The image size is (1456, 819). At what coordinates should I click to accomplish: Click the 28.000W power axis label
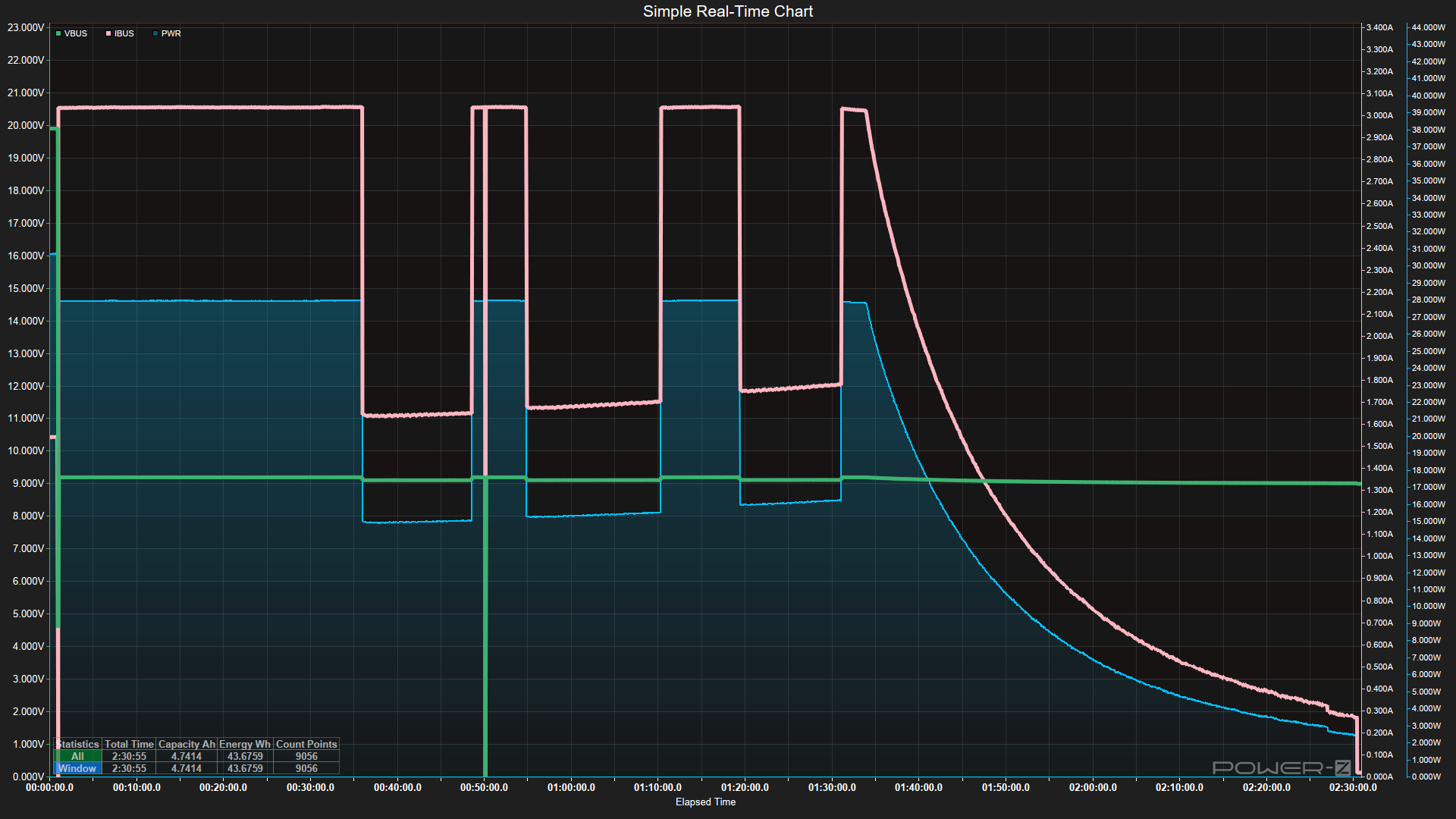1429,300
